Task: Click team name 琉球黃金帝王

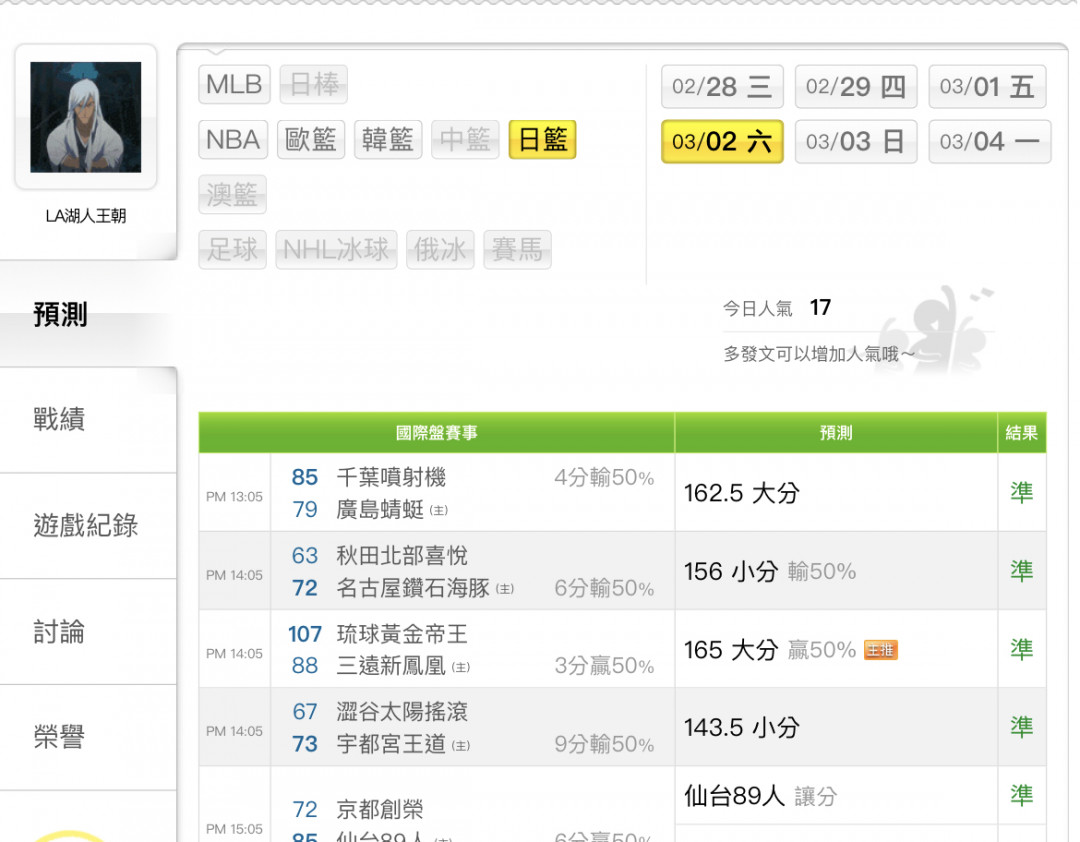Action: click(402, 634)
